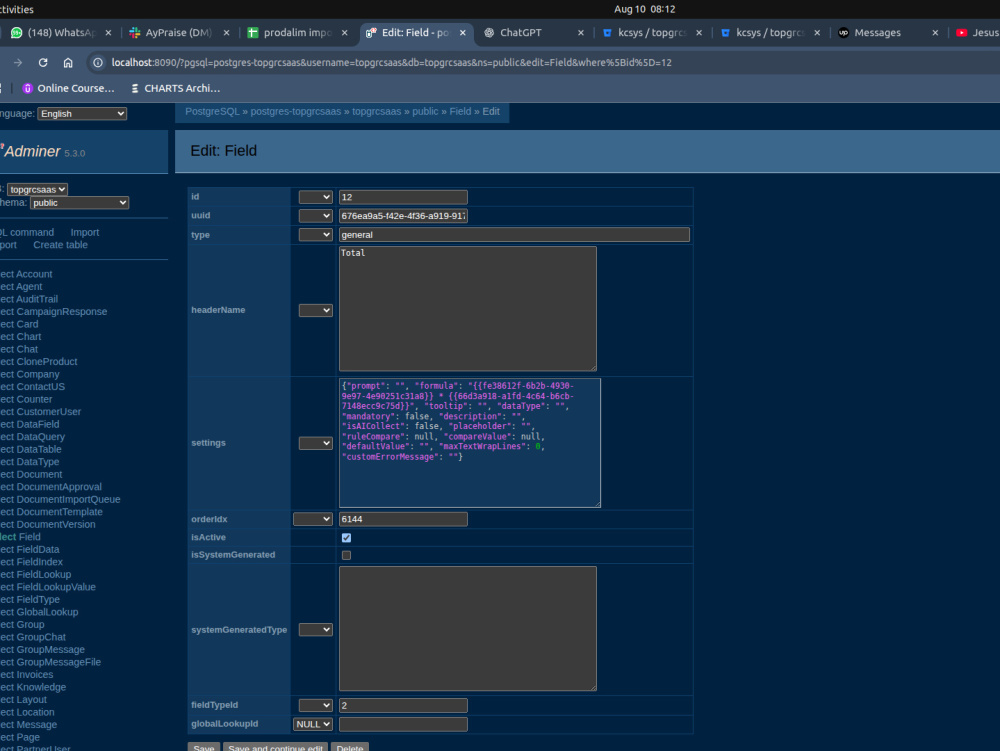Click the browser home icon
1000x751 pixels.
click(x=68, y=62)
